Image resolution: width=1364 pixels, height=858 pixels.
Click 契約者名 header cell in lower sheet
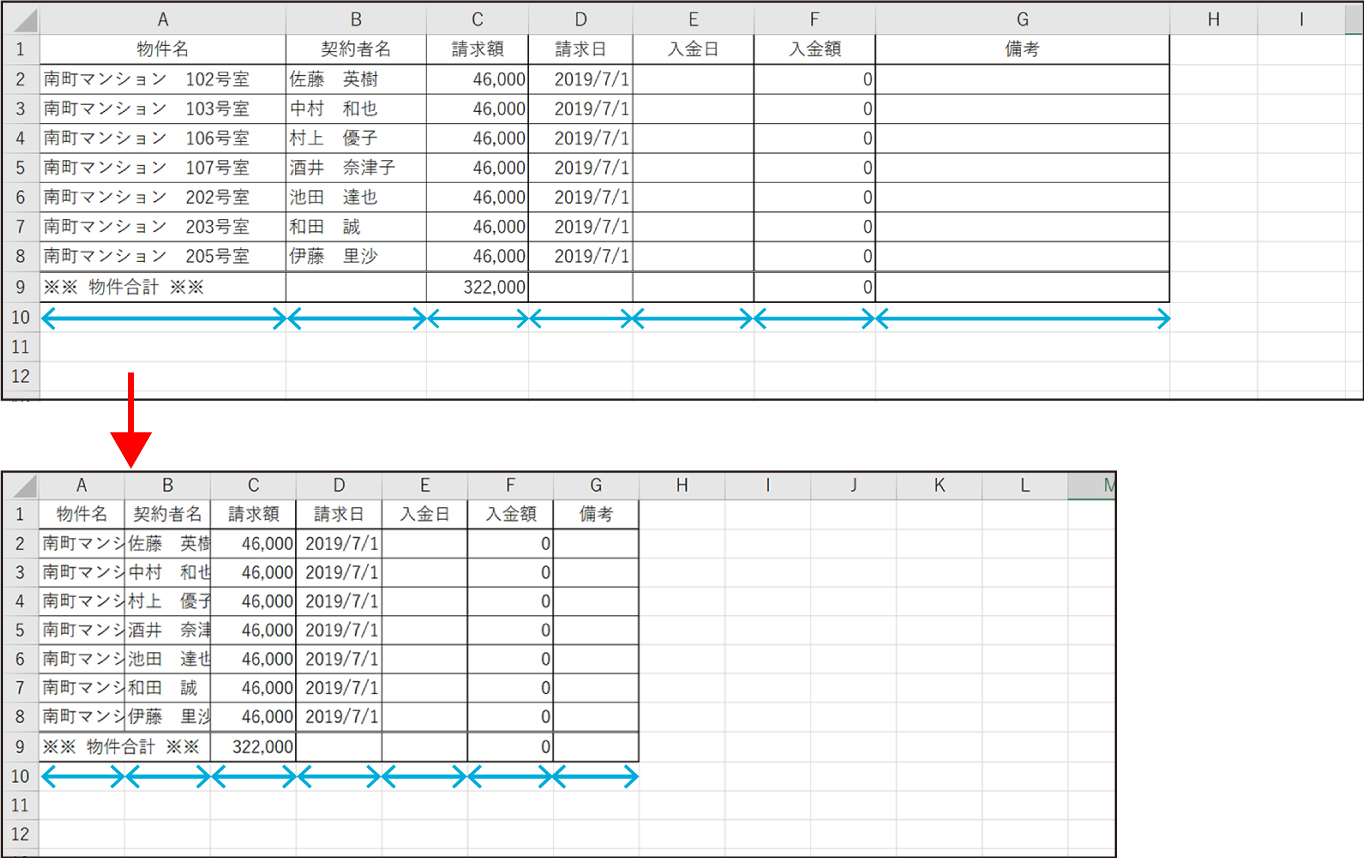[x=168, y=514]
